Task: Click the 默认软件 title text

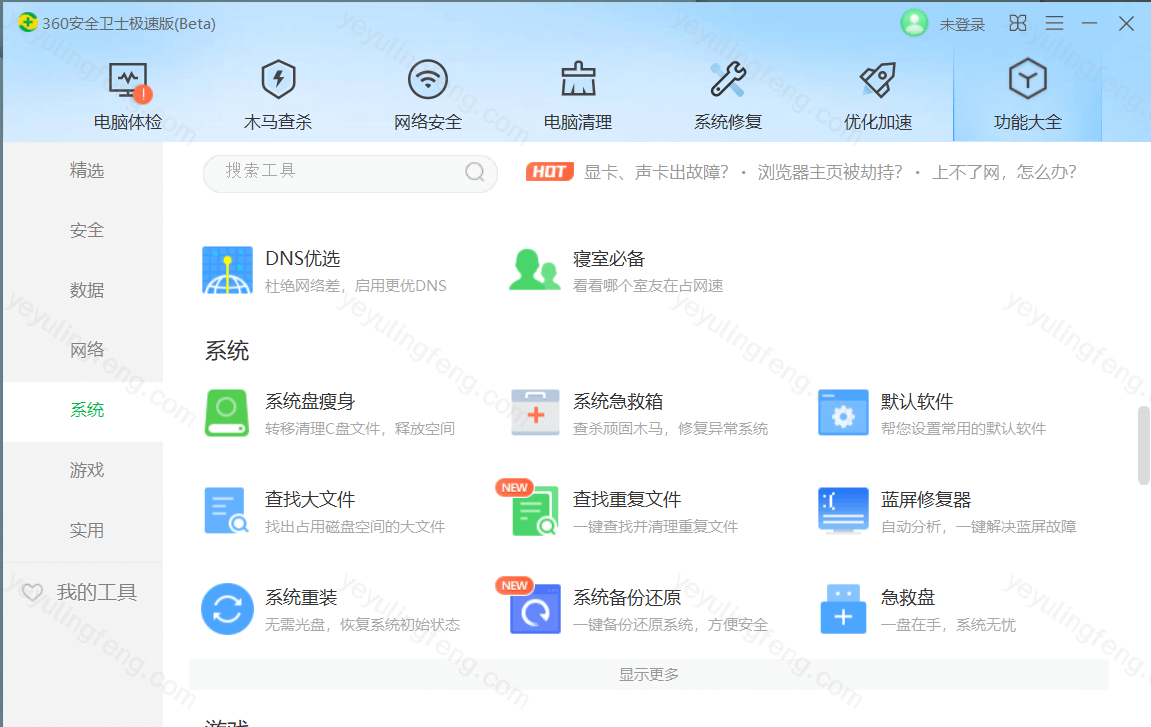Action: pyautogui.click(x=917, y=402)
